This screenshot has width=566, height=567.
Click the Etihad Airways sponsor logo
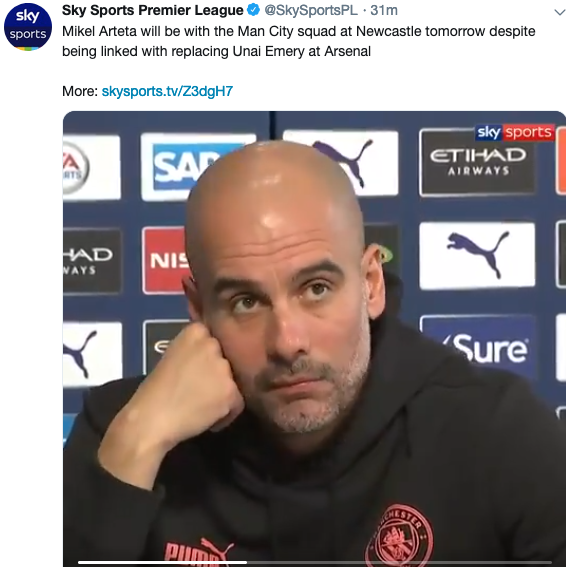(477, 163)
